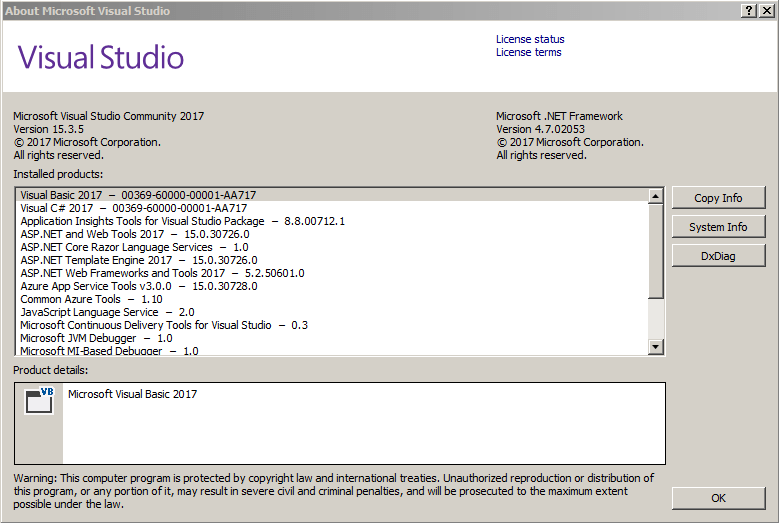Click the Visual Basic product icon
779x523 pixels.
pyautogui.click(x=39, y=400)
